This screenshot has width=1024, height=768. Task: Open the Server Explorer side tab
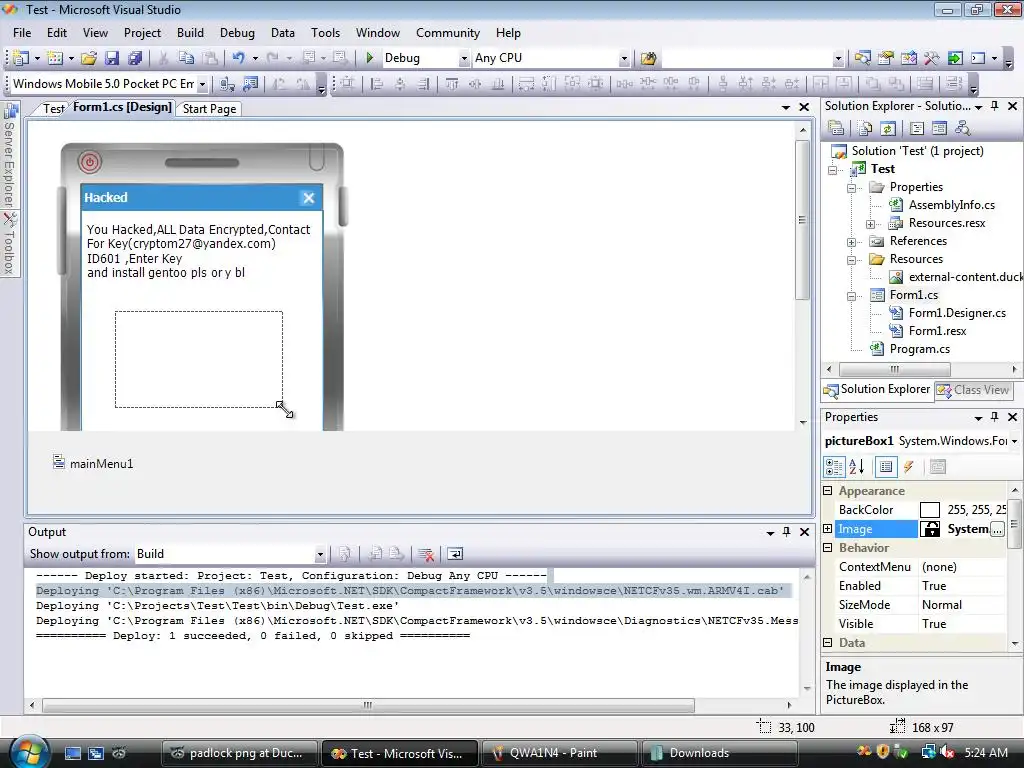[9, 155]
